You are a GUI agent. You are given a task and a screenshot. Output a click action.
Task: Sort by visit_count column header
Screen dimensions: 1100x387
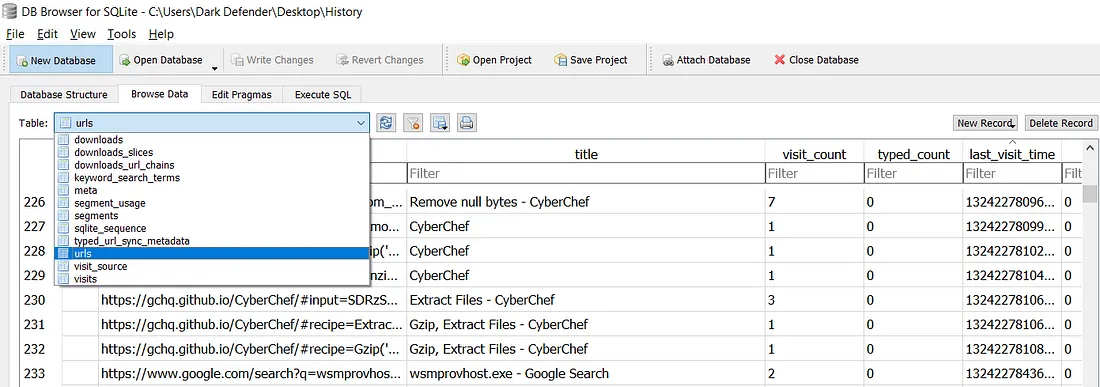coord(814,154)
